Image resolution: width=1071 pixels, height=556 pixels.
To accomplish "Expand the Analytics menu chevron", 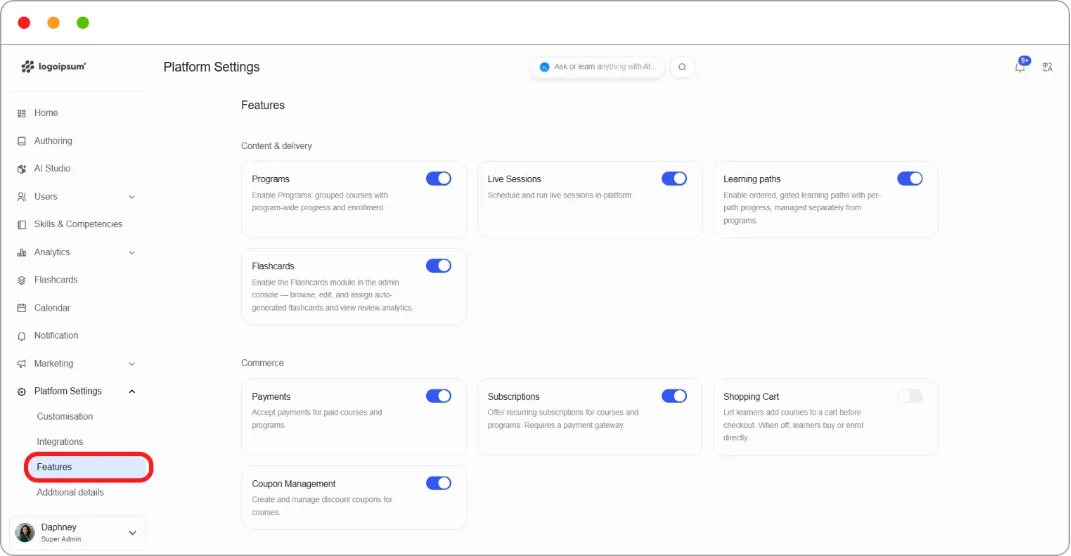I will pos(132,253).
